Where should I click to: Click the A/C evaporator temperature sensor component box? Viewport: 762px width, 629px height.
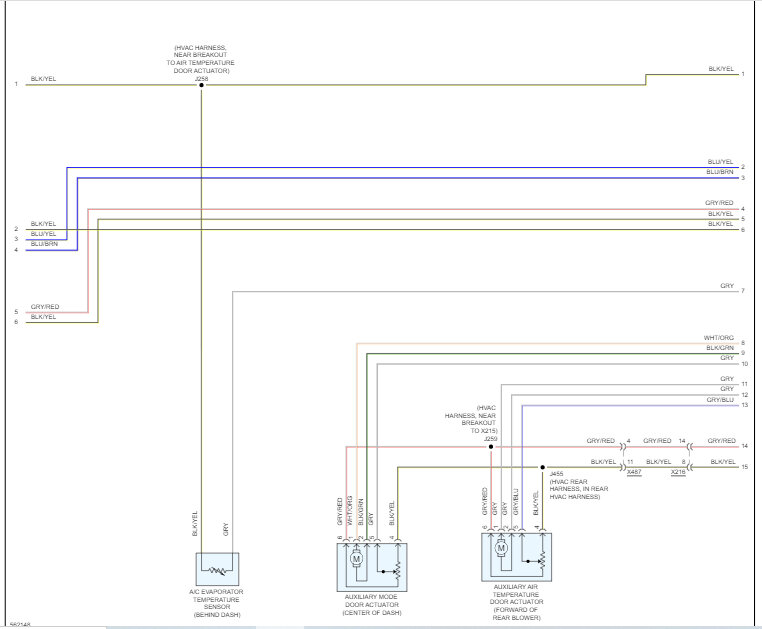point(217,569)
